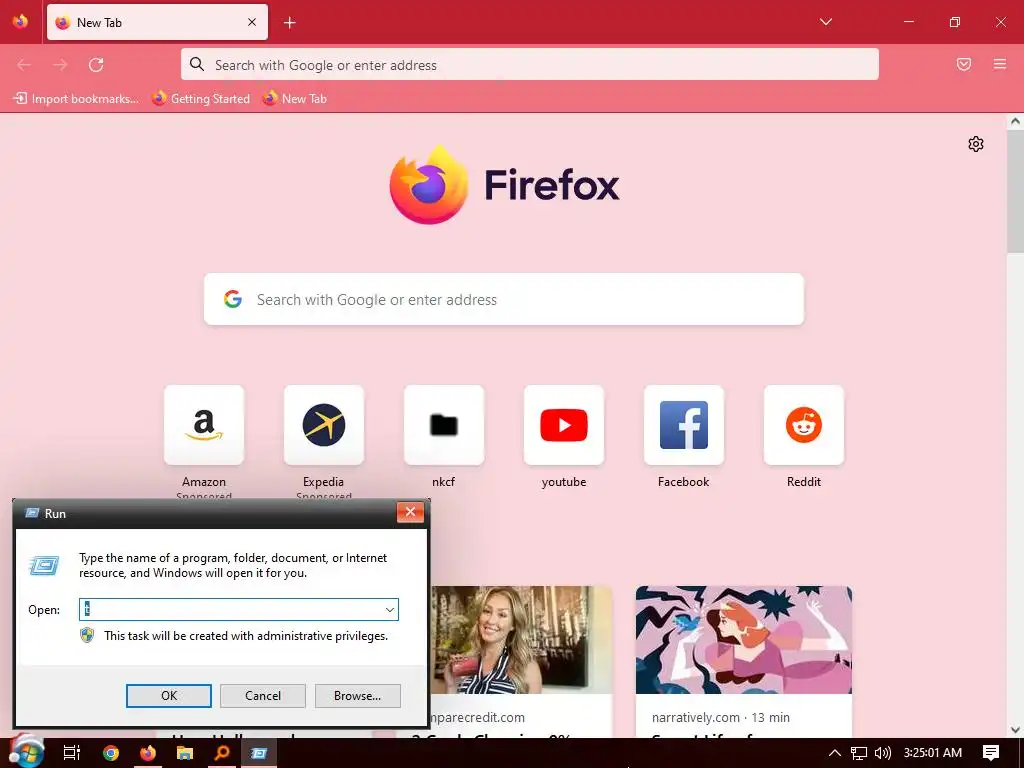Launch Chrome from the taskbar
The width and height of the screenshot is (1024, 768).
(x=110, y=753)
